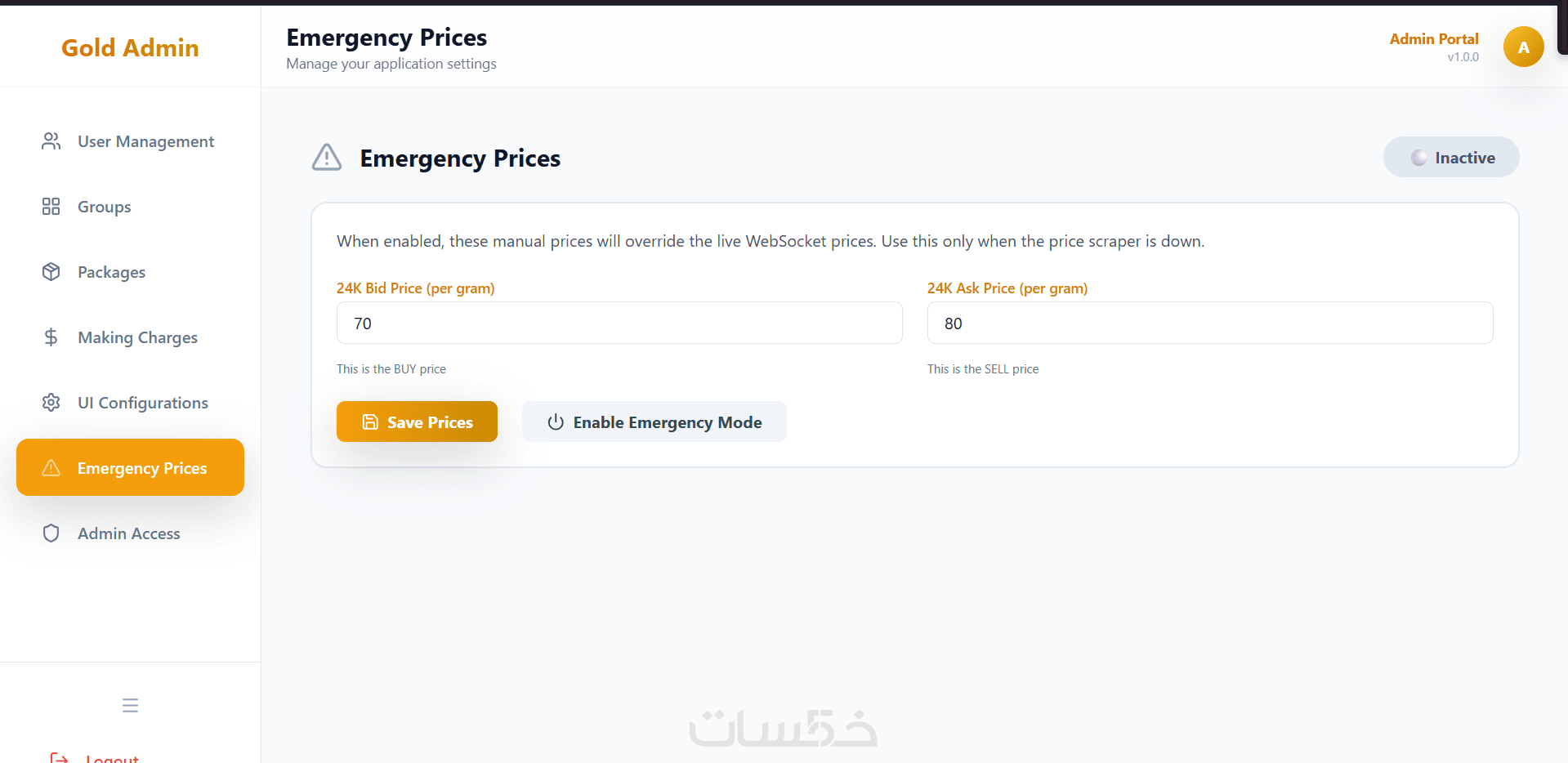This screenshot has height=763, width=1568.
Task: Toggle the Inactive status pill
Action: point(1450,158)
